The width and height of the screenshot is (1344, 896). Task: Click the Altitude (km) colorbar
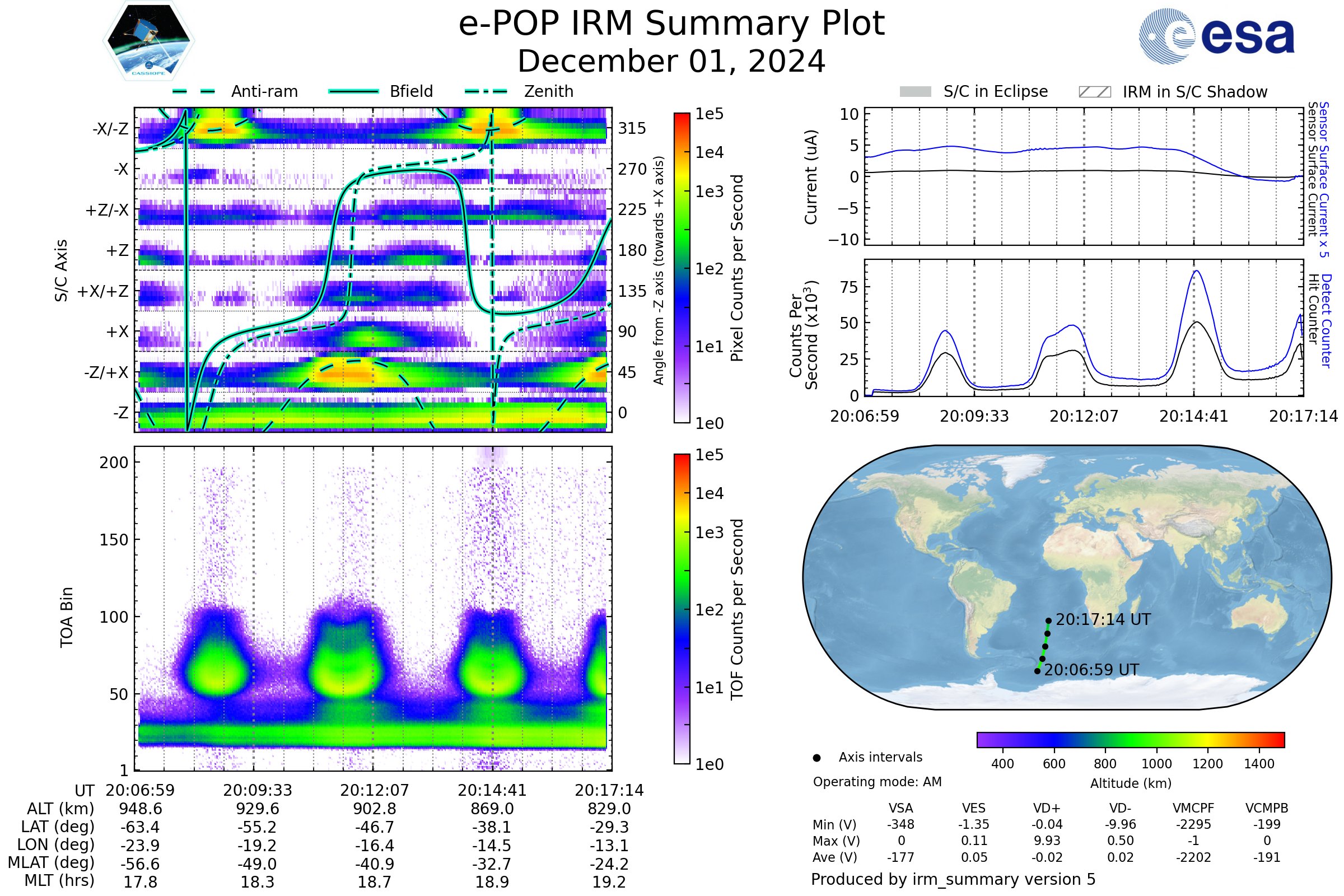click(1130, 739)
